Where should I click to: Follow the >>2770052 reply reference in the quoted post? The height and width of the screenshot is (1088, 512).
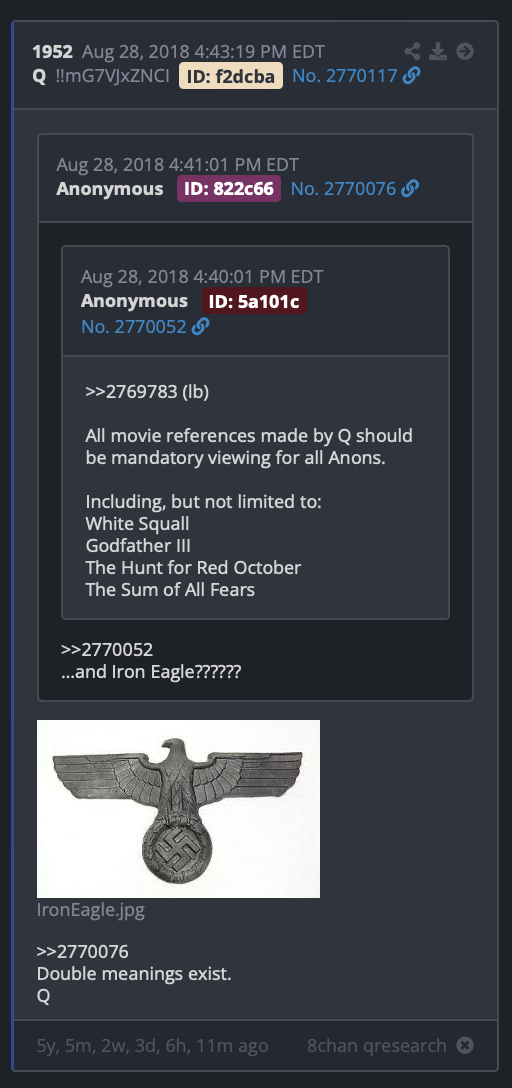[x=107, y=650]
